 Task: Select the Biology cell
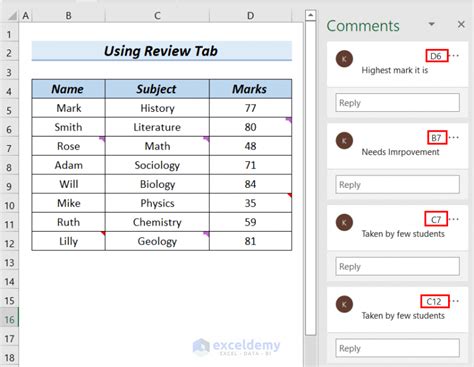(157, 184)
